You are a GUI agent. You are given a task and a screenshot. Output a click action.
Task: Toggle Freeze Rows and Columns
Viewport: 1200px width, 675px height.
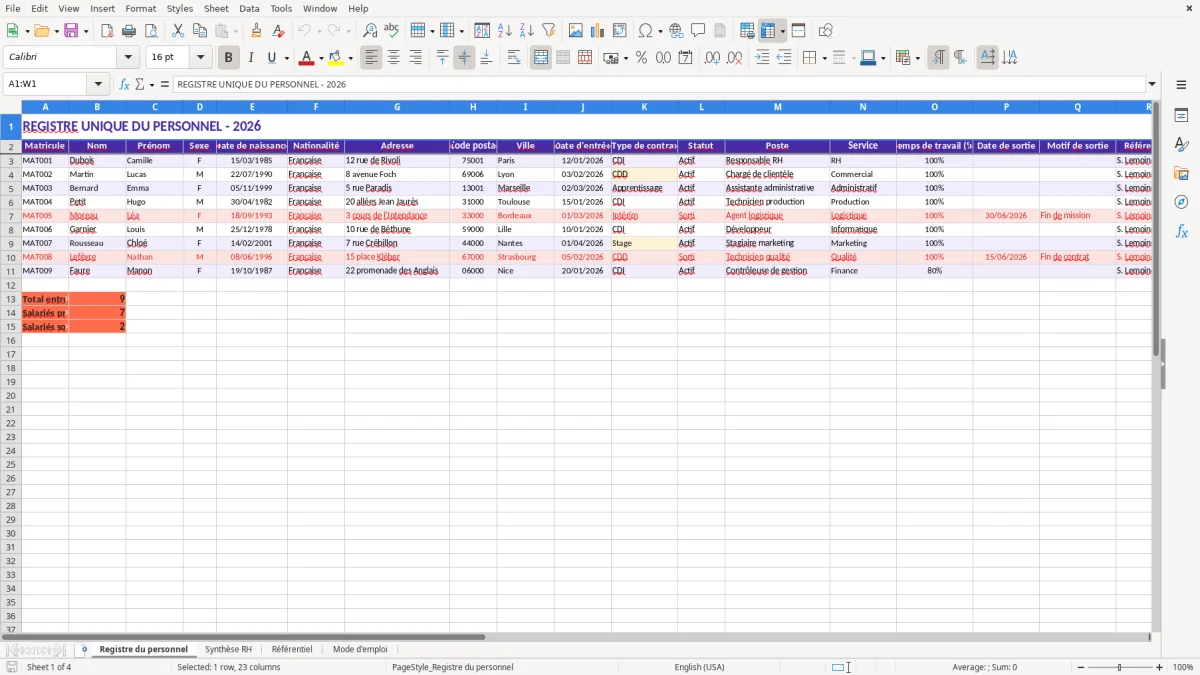(767, 31)
